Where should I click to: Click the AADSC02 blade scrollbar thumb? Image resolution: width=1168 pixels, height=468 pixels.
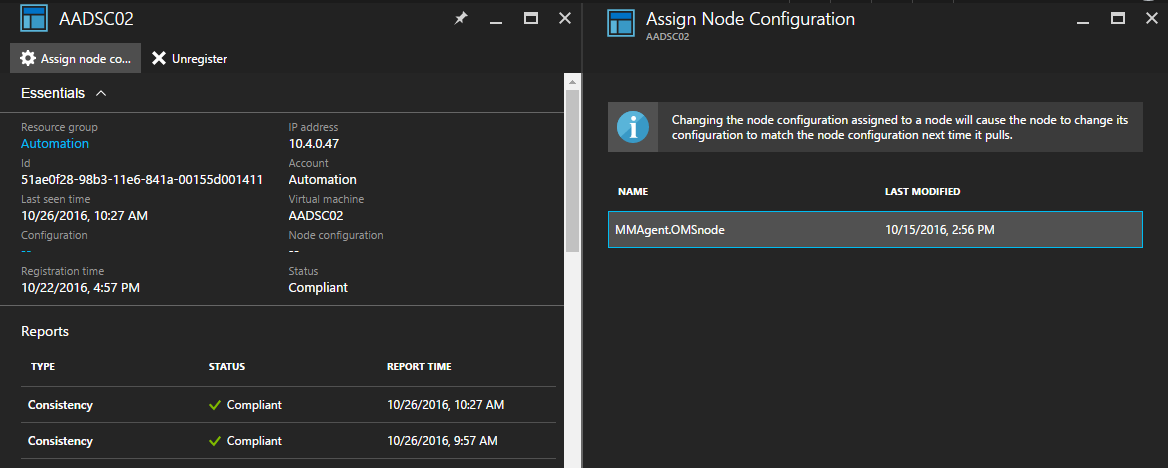(x=572, y=171)
